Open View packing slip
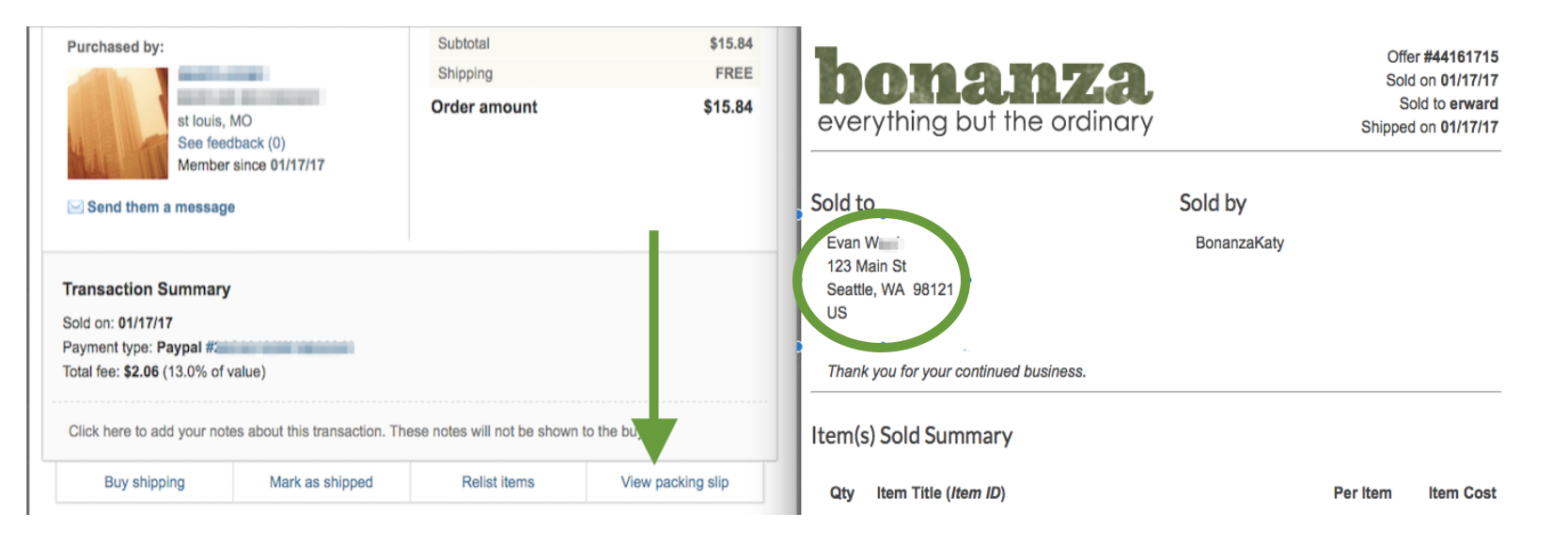The height and width of the screenshot is (545, 1568). coord(675,482)
